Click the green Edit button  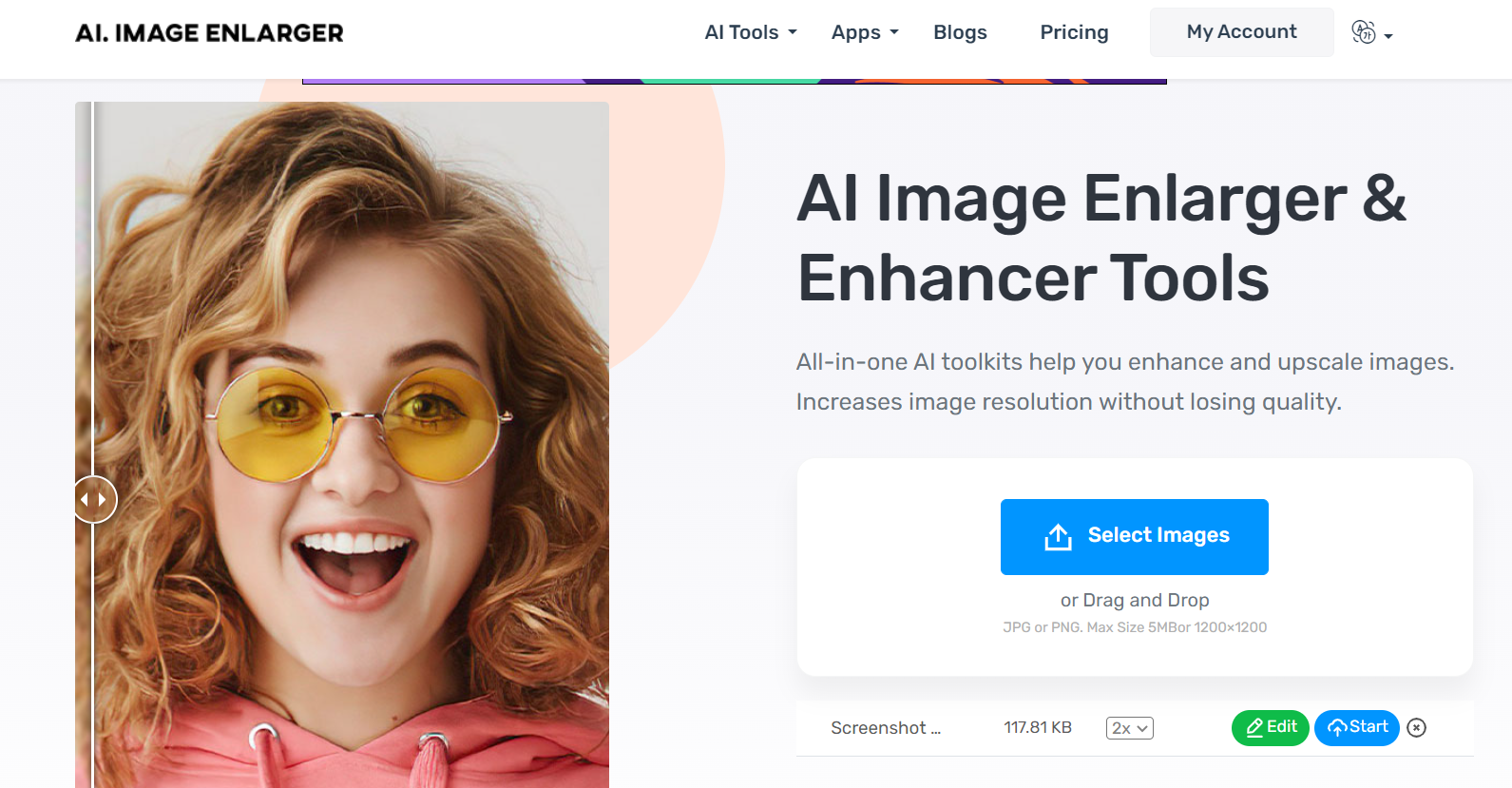tap(1270, 727)
